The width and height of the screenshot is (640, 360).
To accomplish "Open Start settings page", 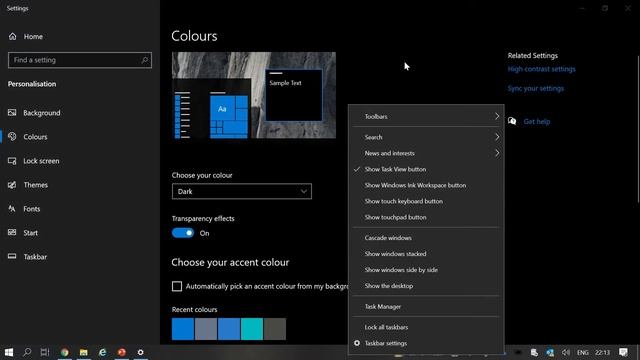I will 23,233.
